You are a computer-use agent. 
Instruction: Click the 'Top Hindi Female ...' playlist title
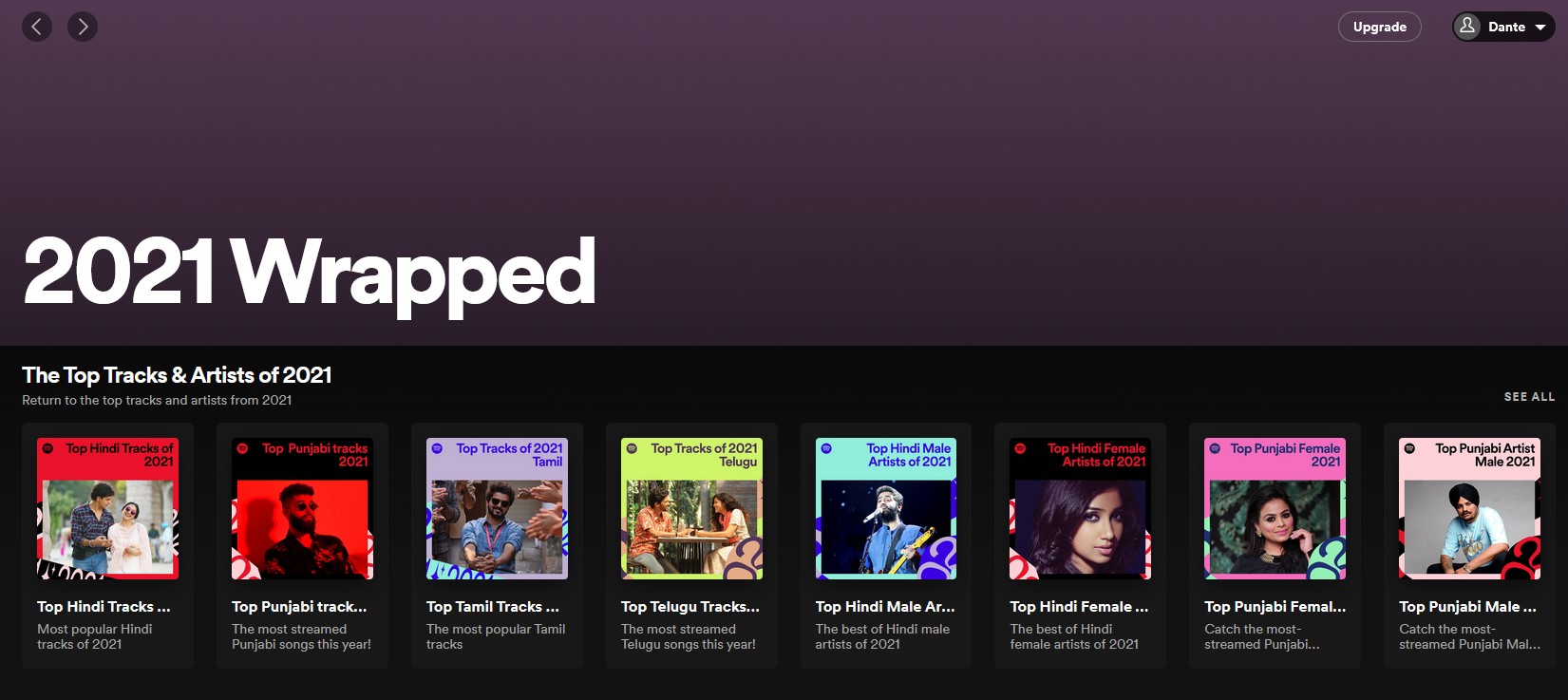[x=1080, y=606]
